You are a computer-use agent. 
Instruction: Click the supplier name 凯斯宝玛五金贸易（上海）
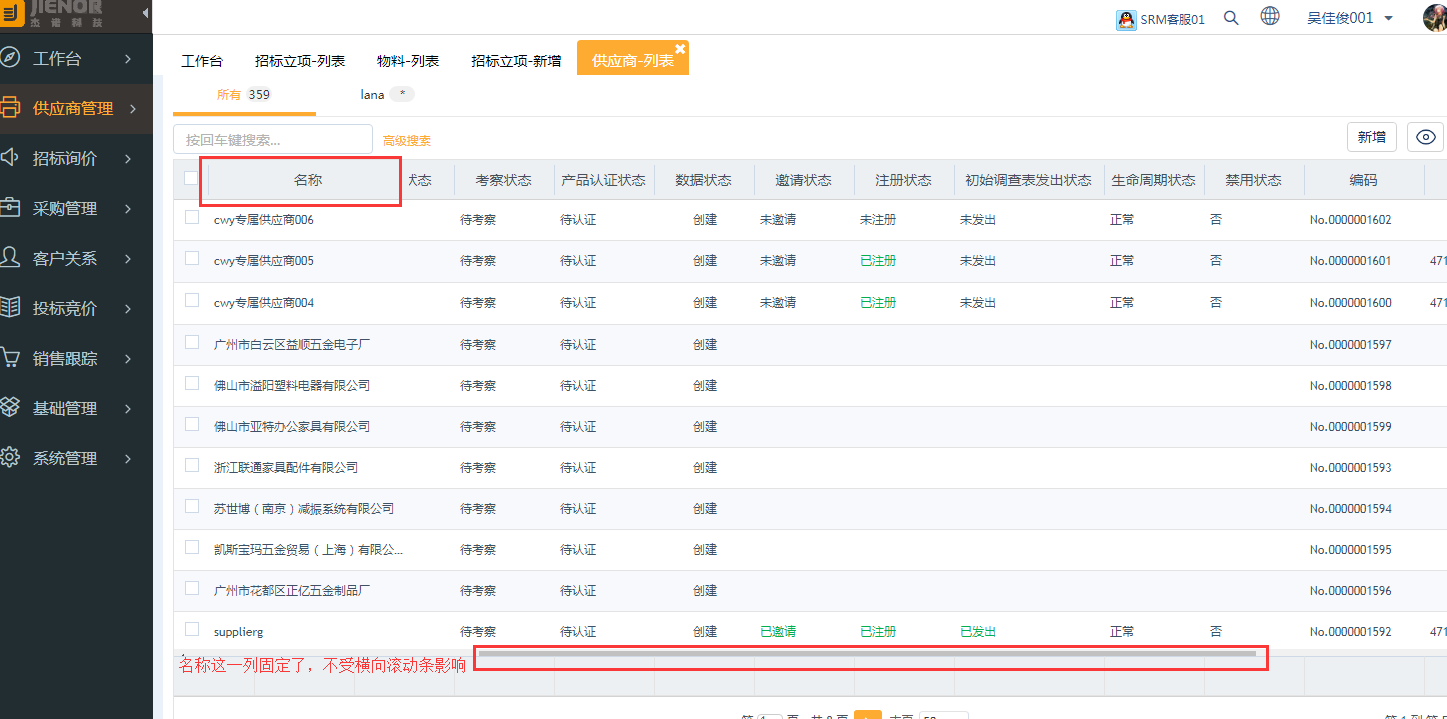(x=309, y=549)
